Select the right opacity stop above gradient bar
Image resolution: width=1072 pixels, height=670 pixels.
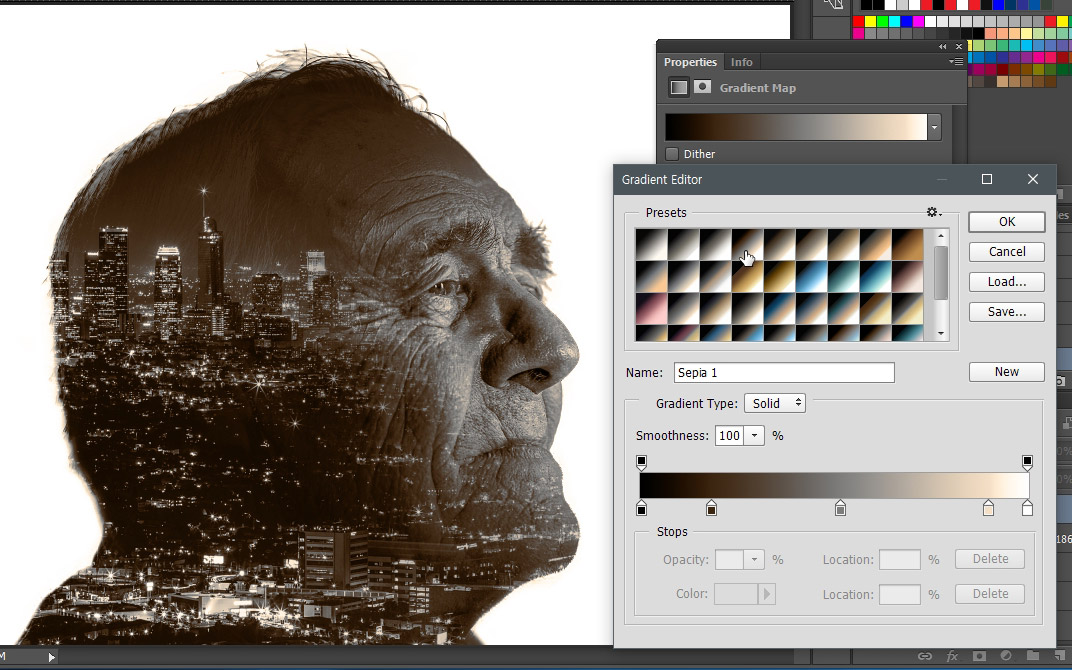point(1027,462)
